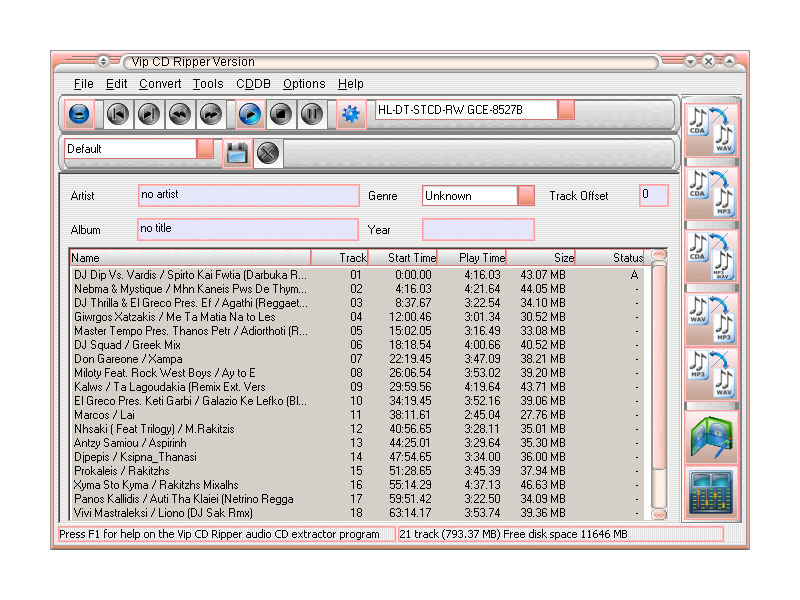Viewport: 800px width, 600px height.
Task: Open ripper settings via the gear icon
Action: (351, 113)
